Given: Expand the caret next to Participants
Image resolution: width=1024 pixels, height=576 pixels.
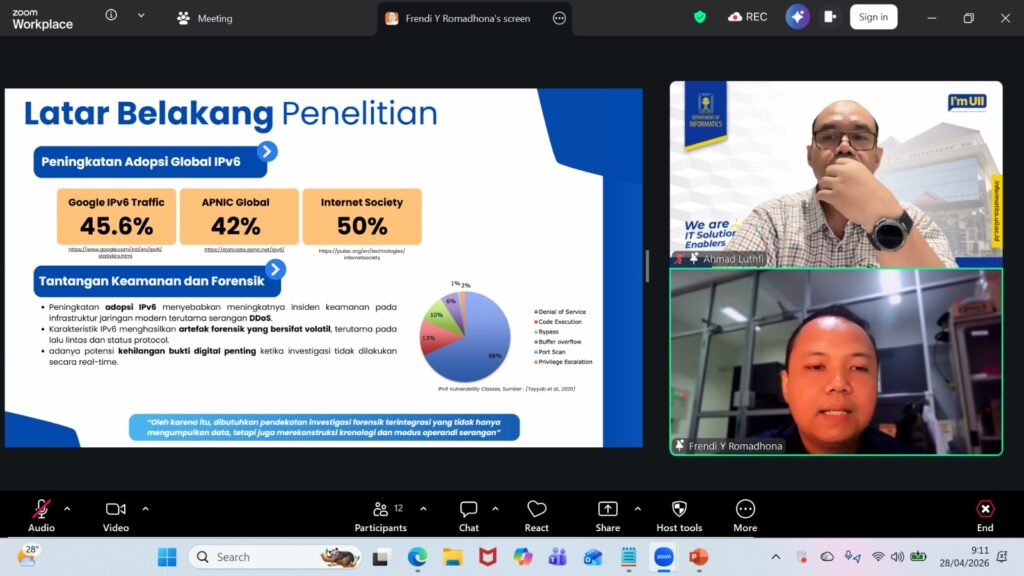Looking at the screenshot, I should click(x=423, y=508).
